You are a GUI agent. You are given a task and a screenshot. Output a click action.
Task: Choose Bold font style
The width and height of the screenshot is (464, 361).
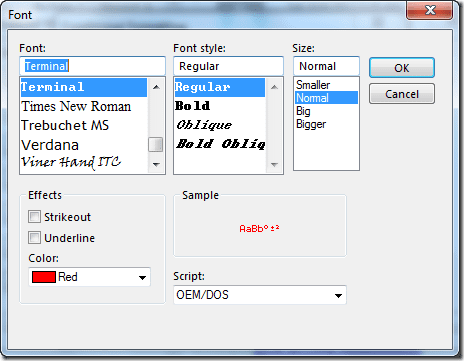click(x=220, y=106)
